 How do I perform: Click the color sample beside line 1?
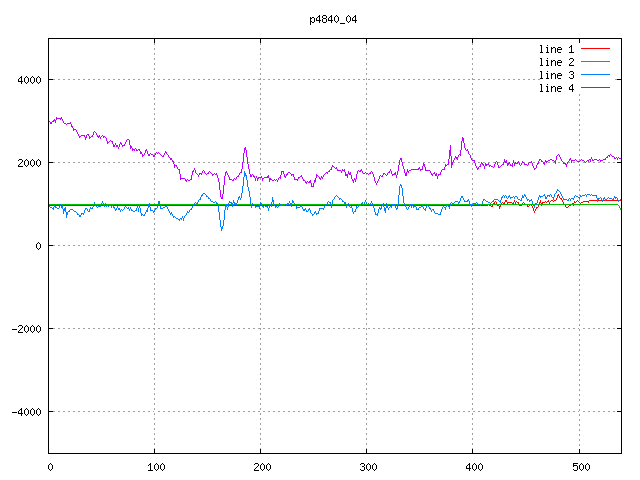595,48
